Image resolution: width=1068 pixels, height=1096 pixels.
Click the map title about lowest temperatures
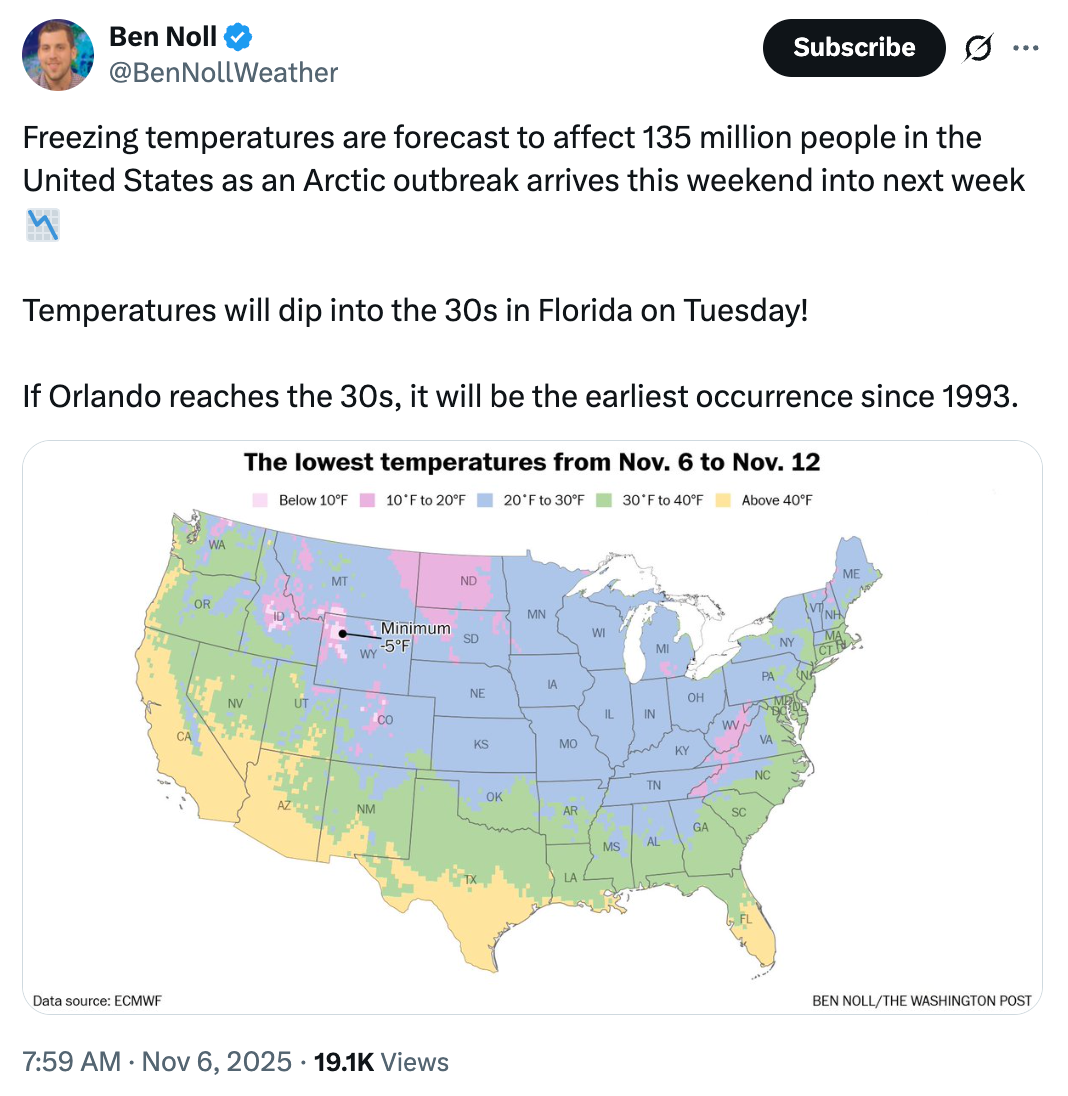[x=532, y=463]
